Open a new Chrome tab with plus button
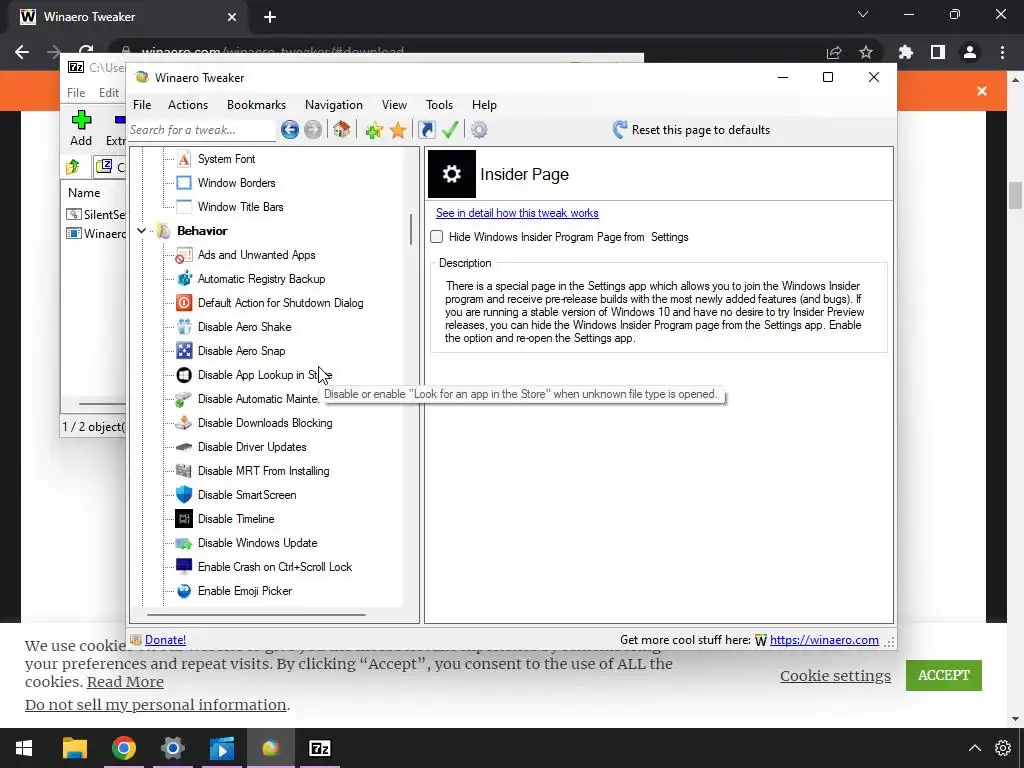Image resolution: width=1024 pixels, height=768 pixels. (x=270, y=17)
